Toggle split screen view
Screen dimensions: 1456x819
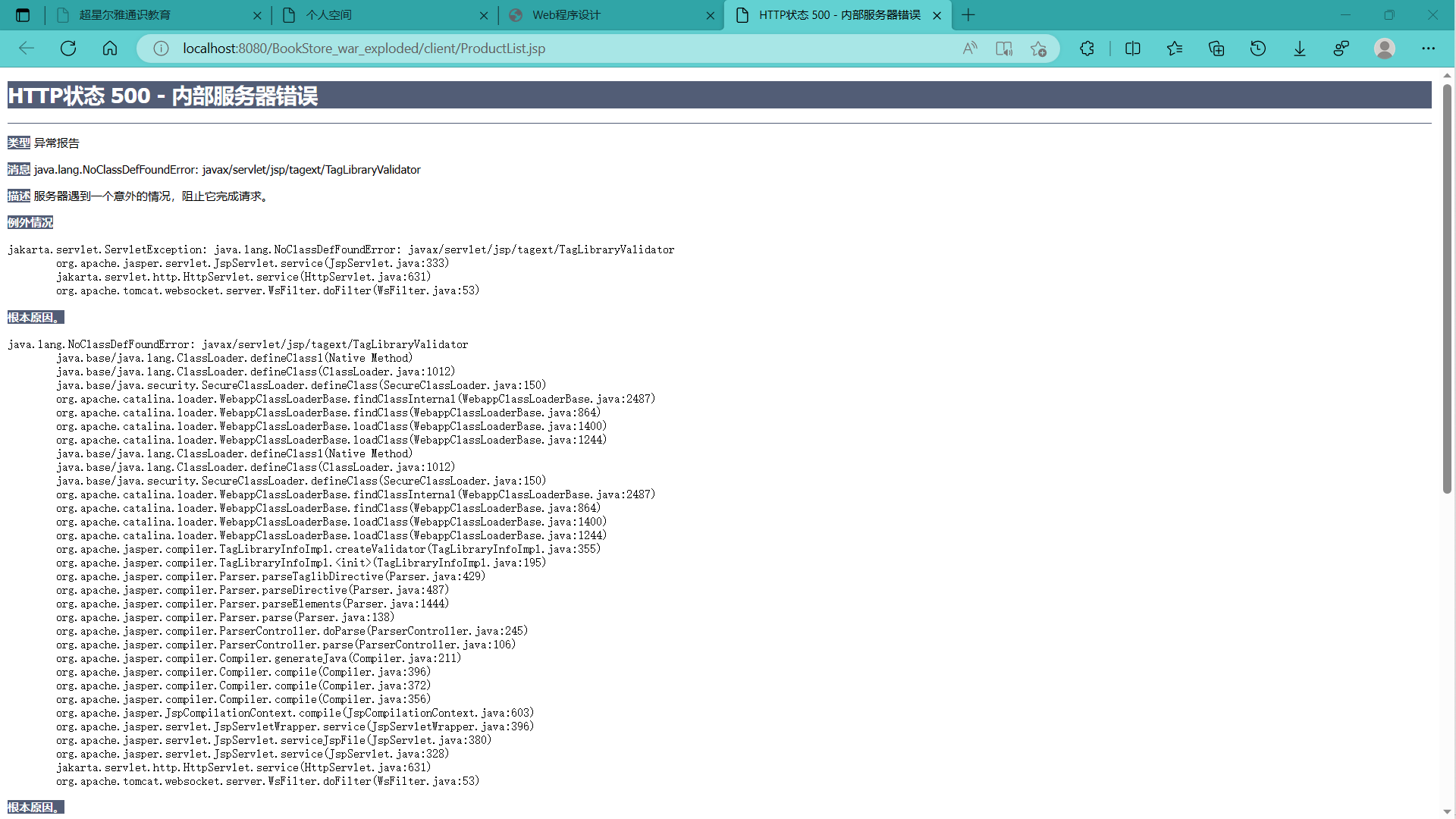(x=1133, y=49)
